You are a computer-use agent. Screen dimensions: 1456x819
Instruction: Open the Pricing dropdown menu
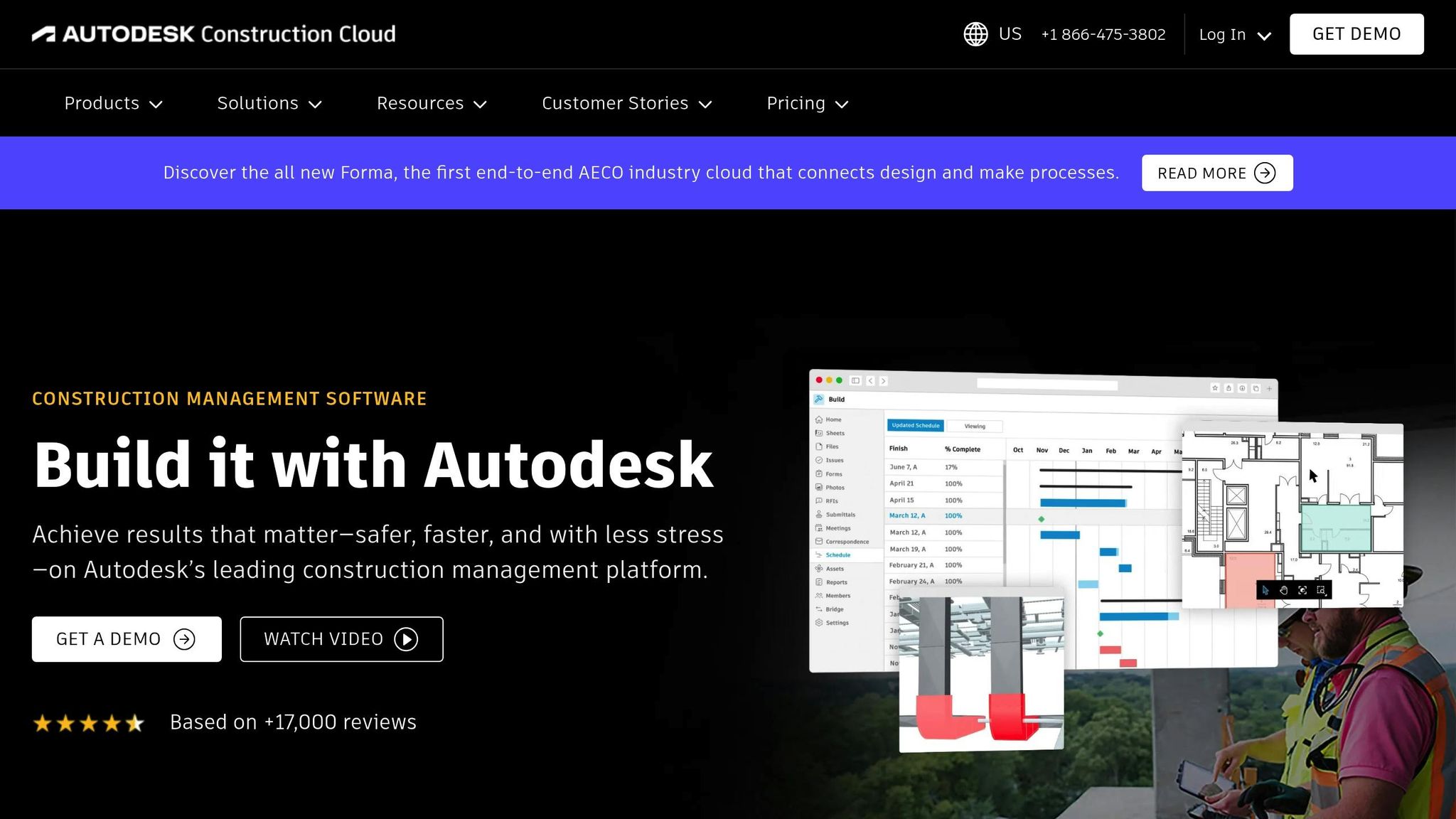[807, 104]
